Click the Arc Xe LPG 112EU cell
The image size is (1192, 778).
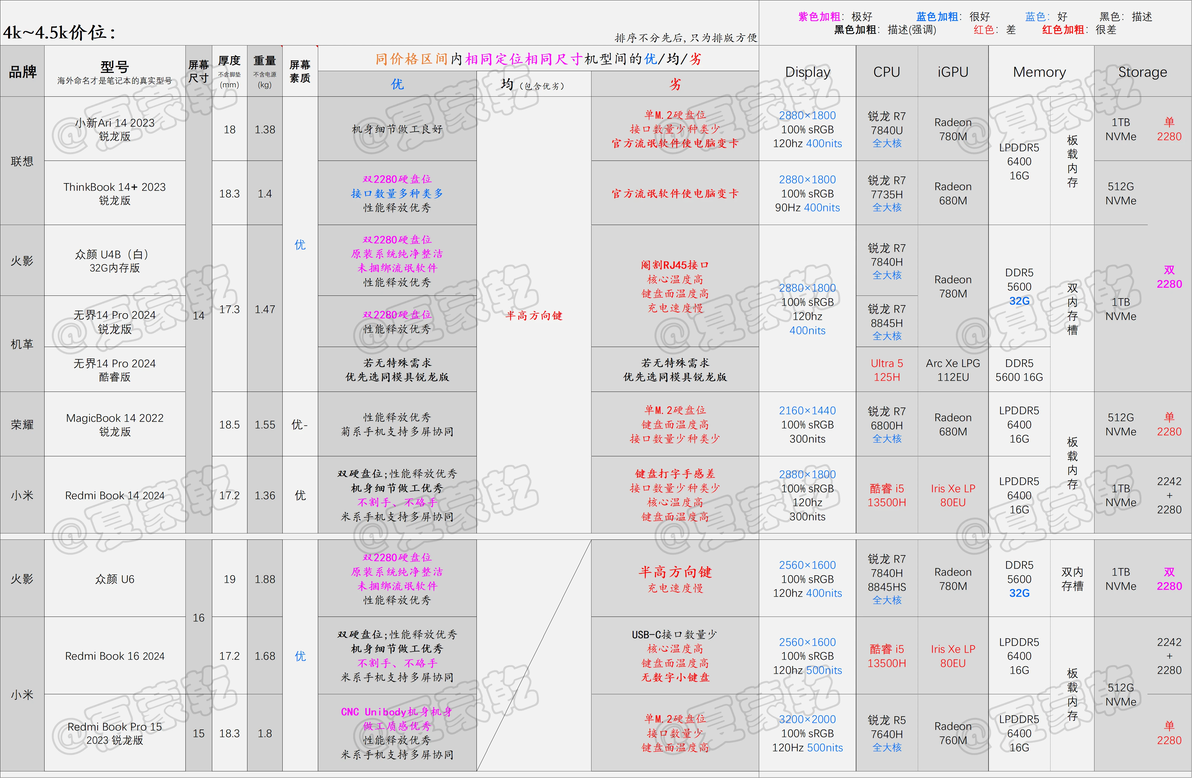(x=953, y=370)
